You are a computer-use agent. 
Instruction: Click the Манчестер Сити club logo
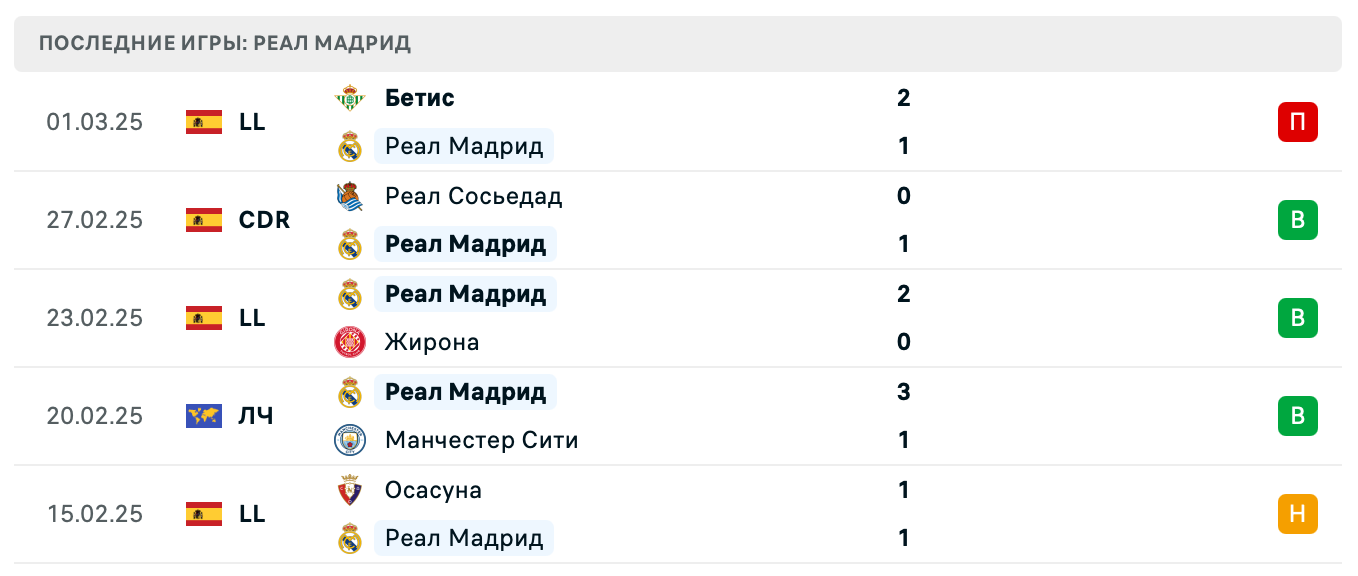pyautogui.click(x=351, y=440)
